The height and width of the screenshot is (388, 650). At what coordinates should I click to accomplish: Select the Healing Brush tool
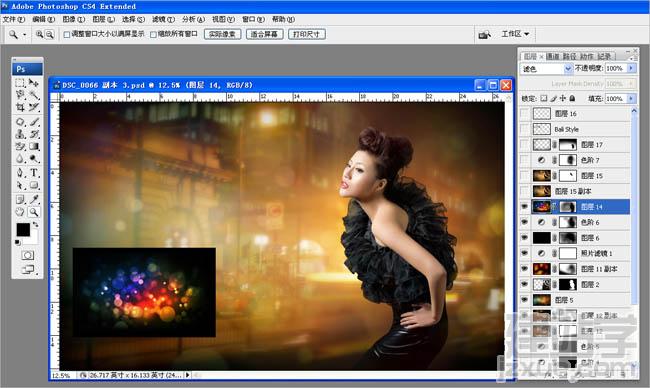(20, 122)
